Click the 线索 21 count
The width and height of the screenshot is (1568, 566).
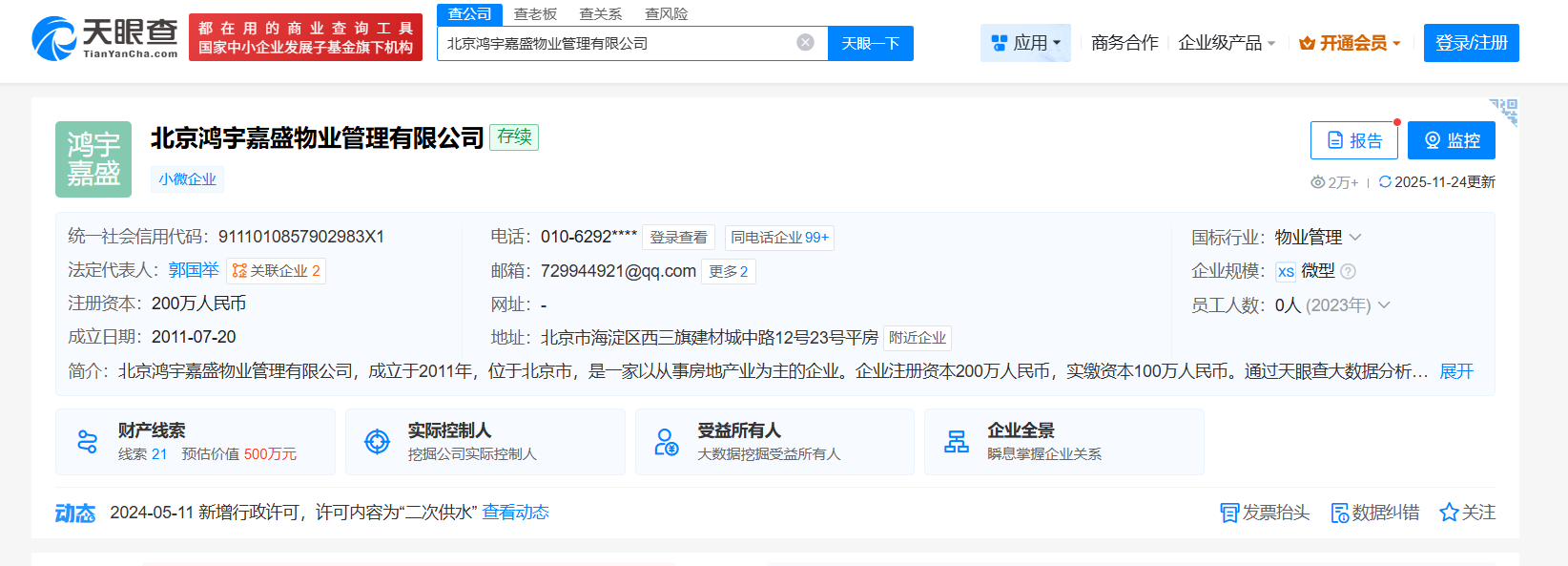tap(143, 454)
